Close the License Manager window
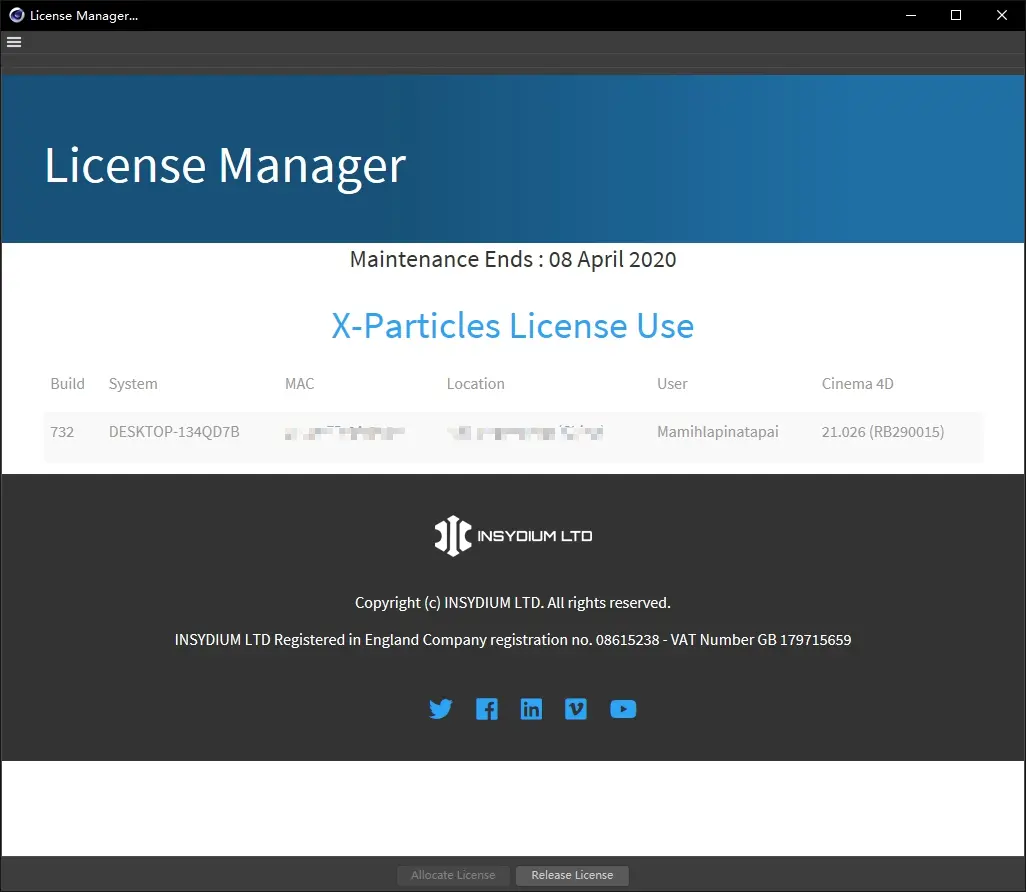The image size is (1026, 892). [1002, 15]
